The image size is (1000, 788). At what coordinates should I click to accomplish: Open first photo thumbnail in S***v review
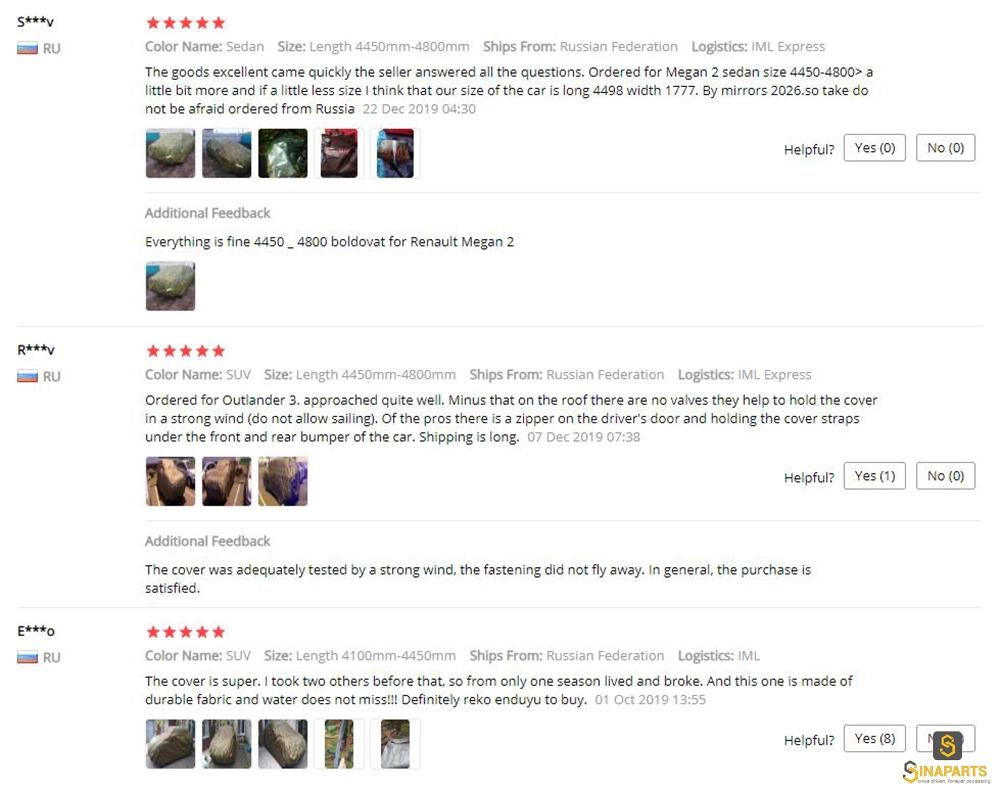coord(170,153)
